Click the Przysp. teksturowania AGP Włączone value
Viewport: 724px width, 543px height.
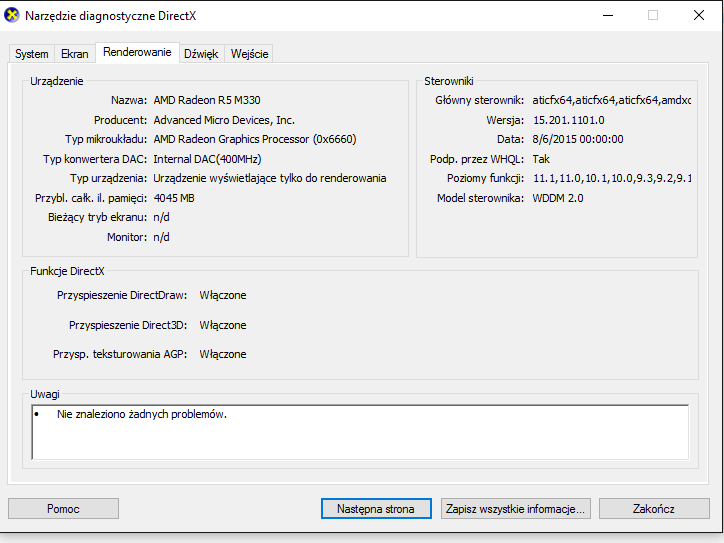(x=223, y=354)
